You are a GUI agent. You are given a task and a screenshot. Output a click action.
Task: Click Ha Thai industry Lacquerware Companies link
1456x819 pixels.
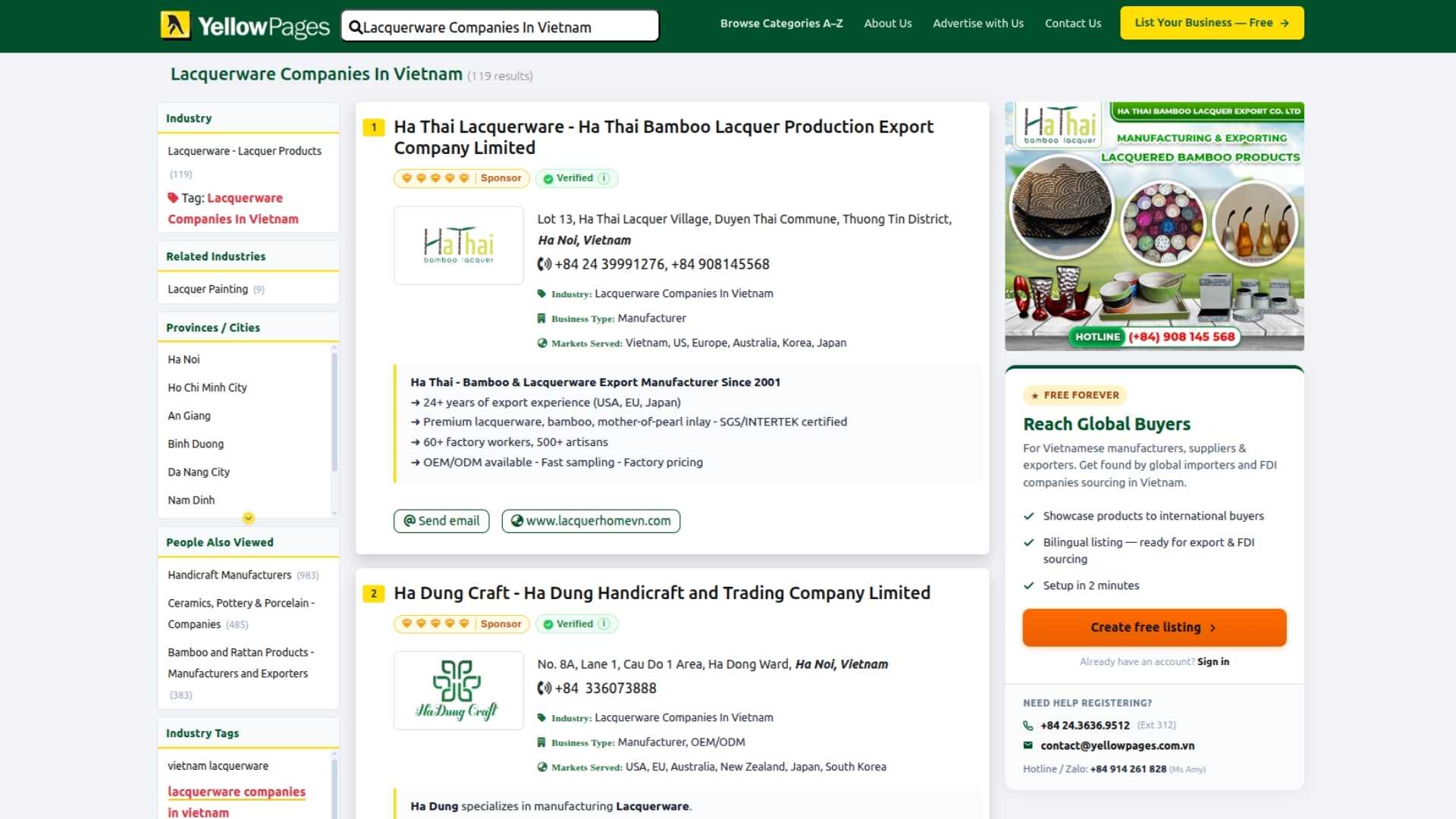[684, 293]
